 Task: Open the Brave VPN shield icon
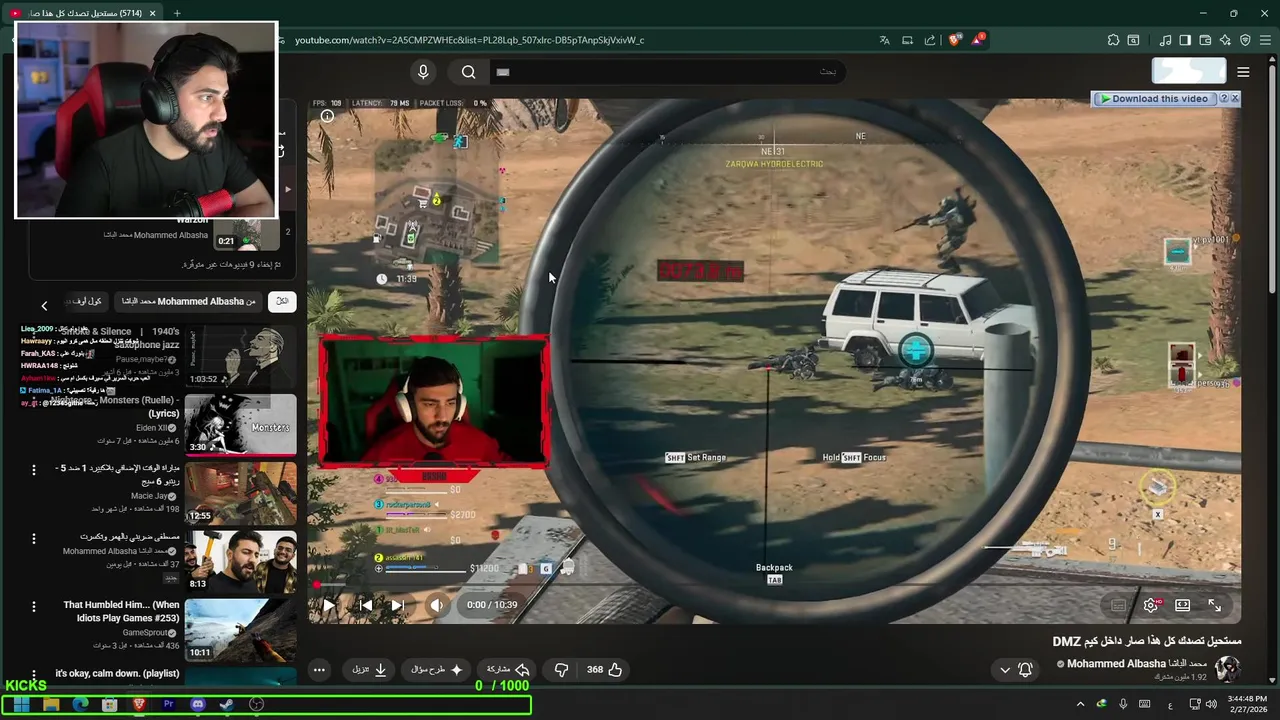pyautogui.click(x=1245, y=40)
